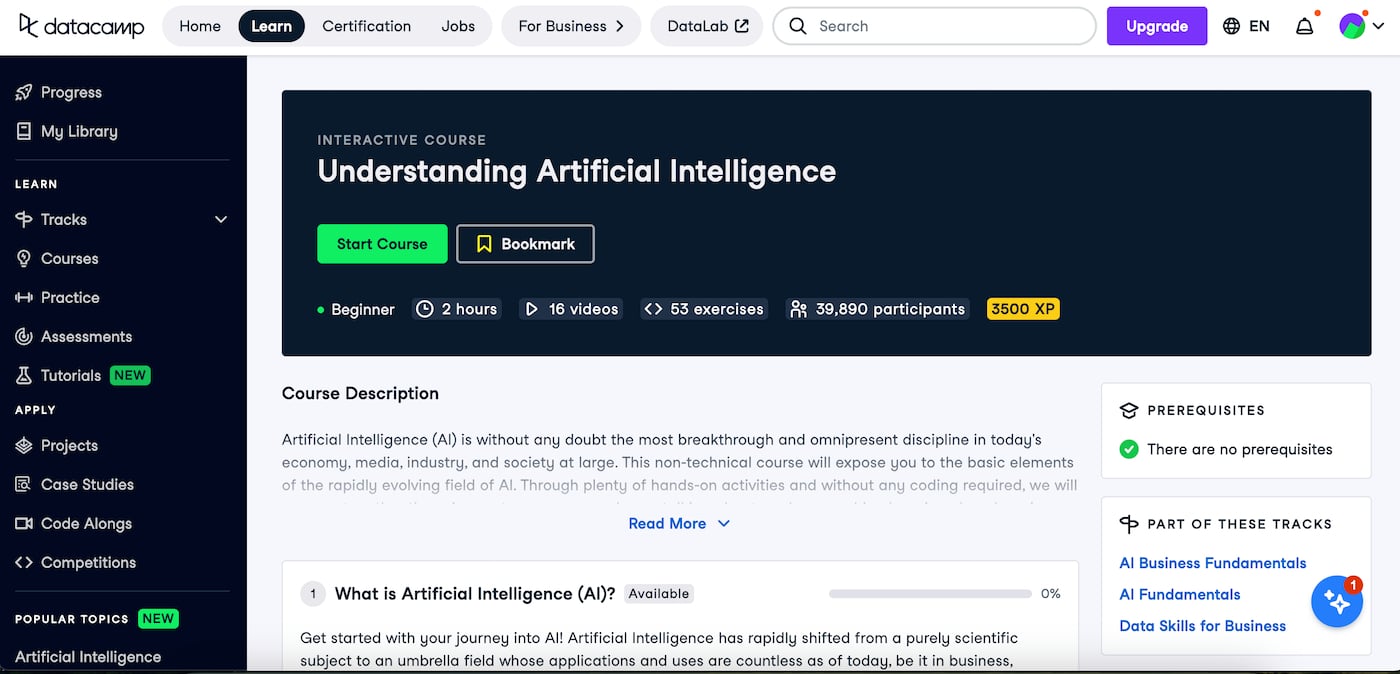Open the EN language selector
This screenshot has height=674, width=1400.
click(x=1246, y=26)
